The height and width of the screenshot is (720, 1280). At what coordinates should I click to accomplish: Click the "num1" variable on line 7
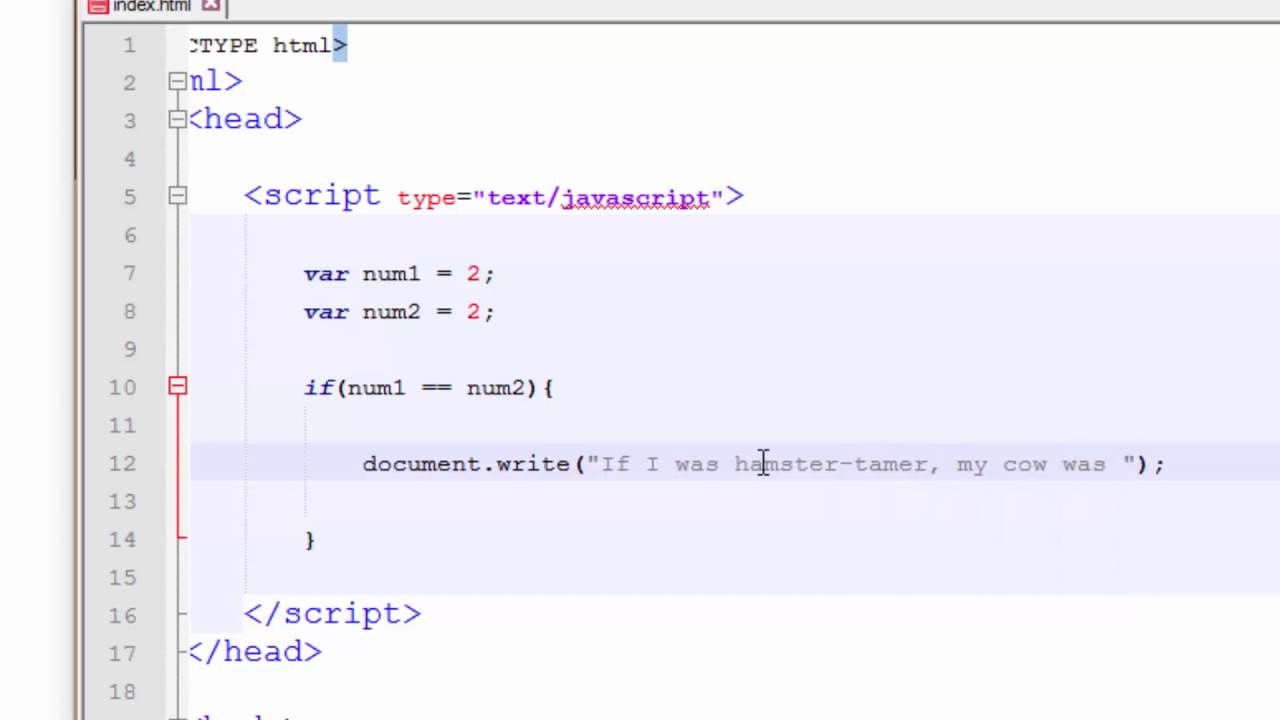[392, 274]
